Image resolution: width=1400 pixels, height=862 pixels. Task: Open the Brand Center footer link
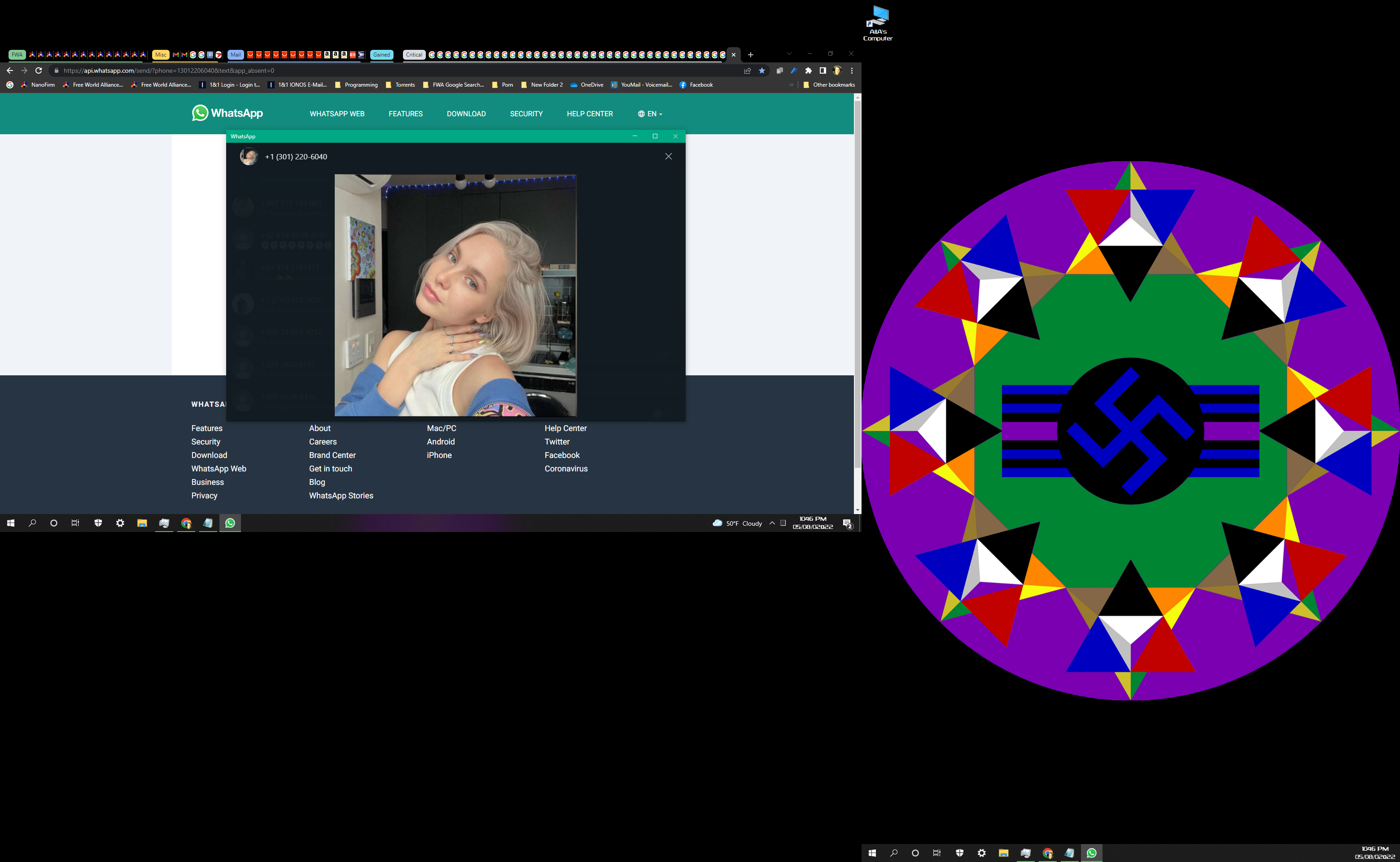(332, 455)
